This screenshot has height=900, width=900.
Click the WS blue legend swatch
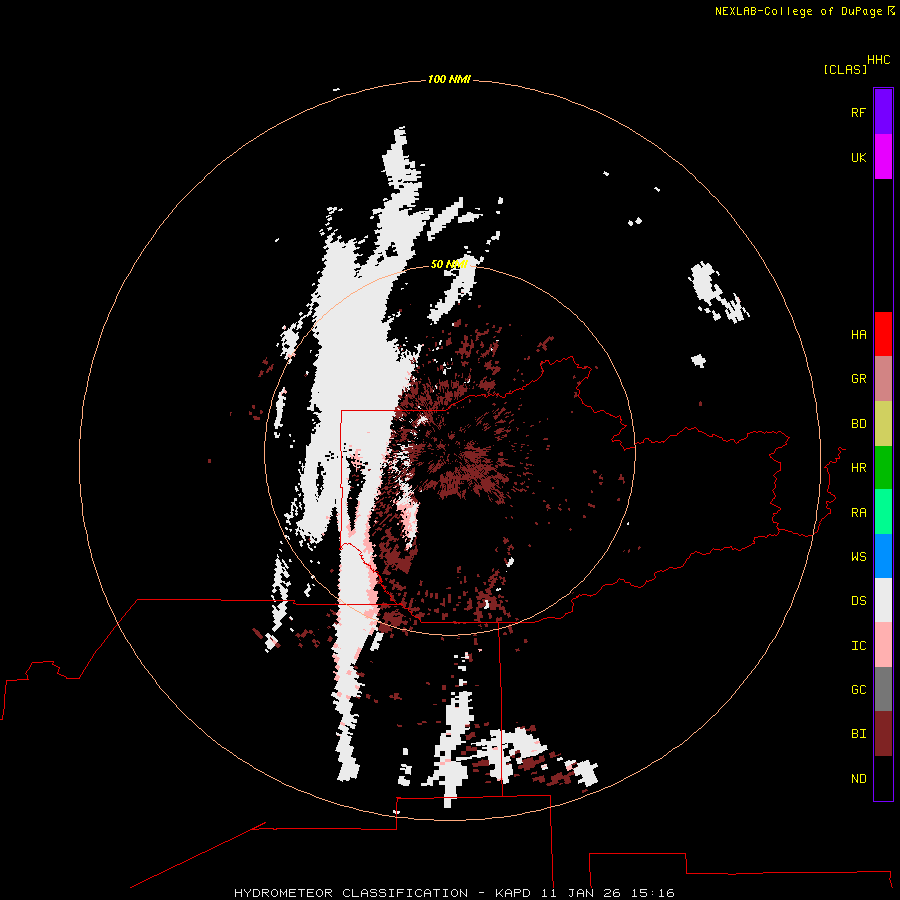pos(883,556)
